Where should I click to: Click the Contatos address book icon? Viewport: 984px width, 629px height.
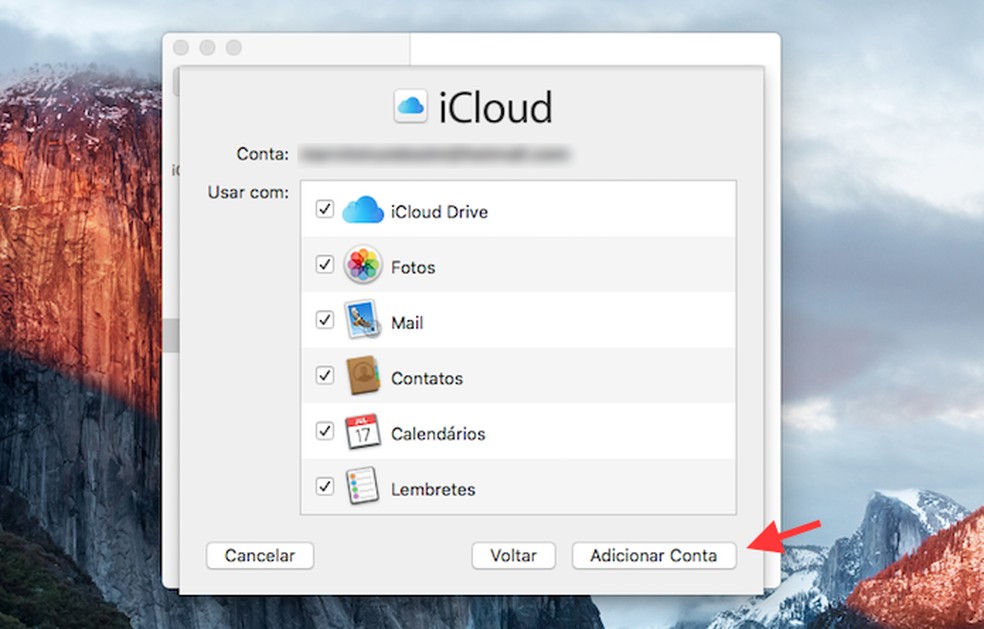click(363, 375)
